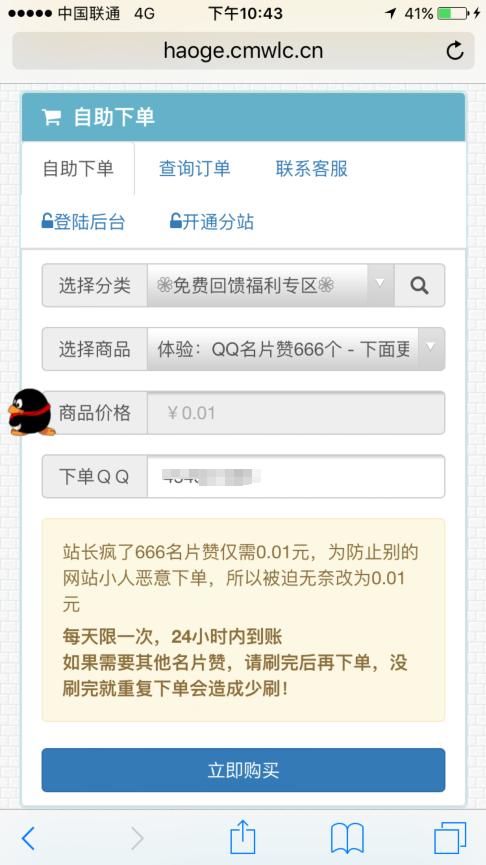Switch to the 查询订单 tab
Image resolution: width=486 pixels, height=865 pixels.
[194, 169]
